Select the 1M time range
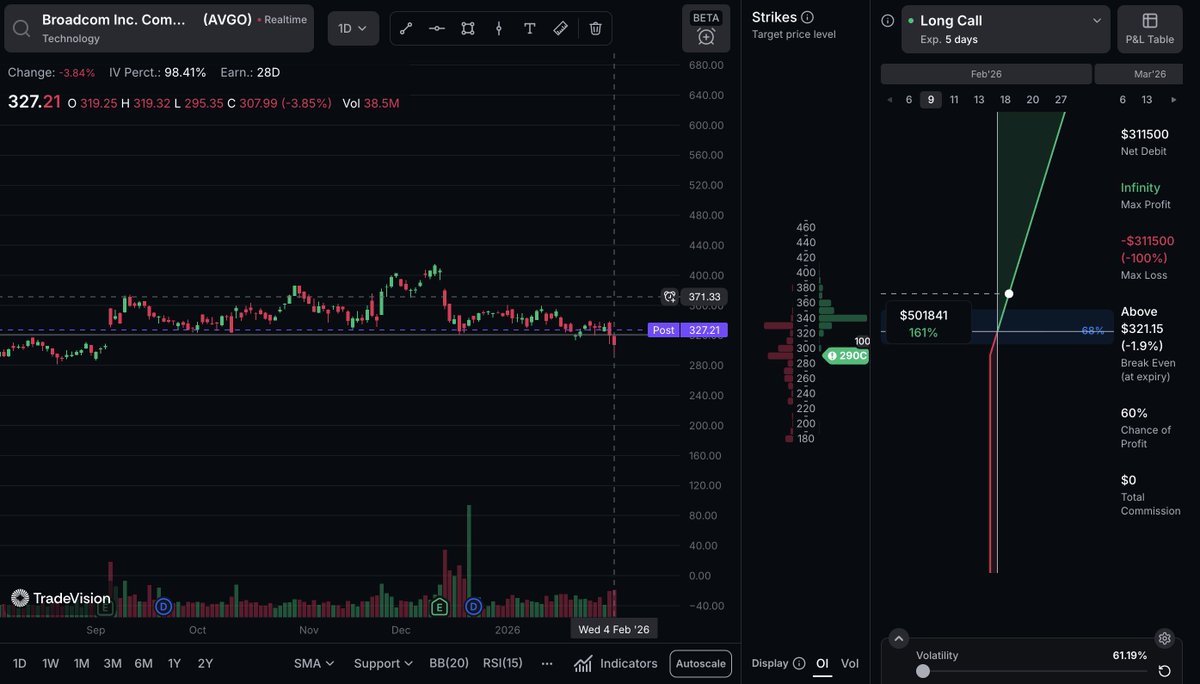 [x=82, y=663]
